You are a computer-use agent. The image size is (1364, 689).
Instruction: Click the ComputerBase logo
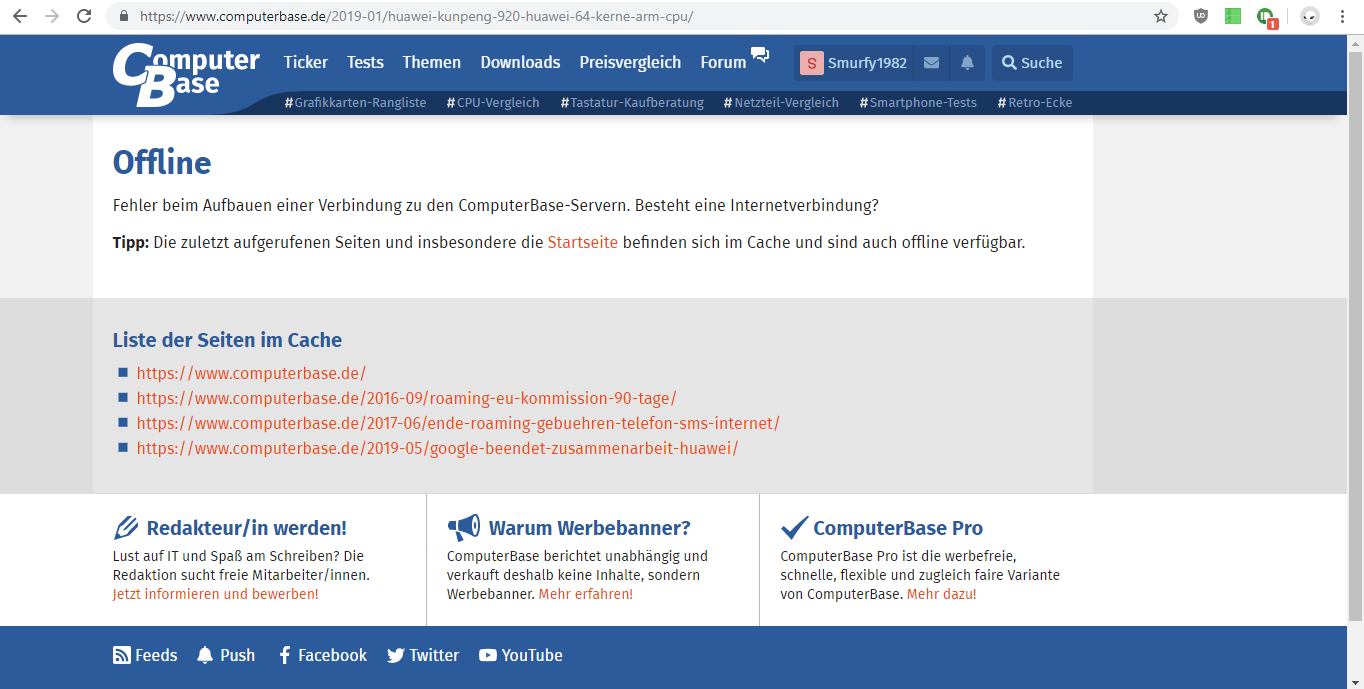[x=186, y=75]
